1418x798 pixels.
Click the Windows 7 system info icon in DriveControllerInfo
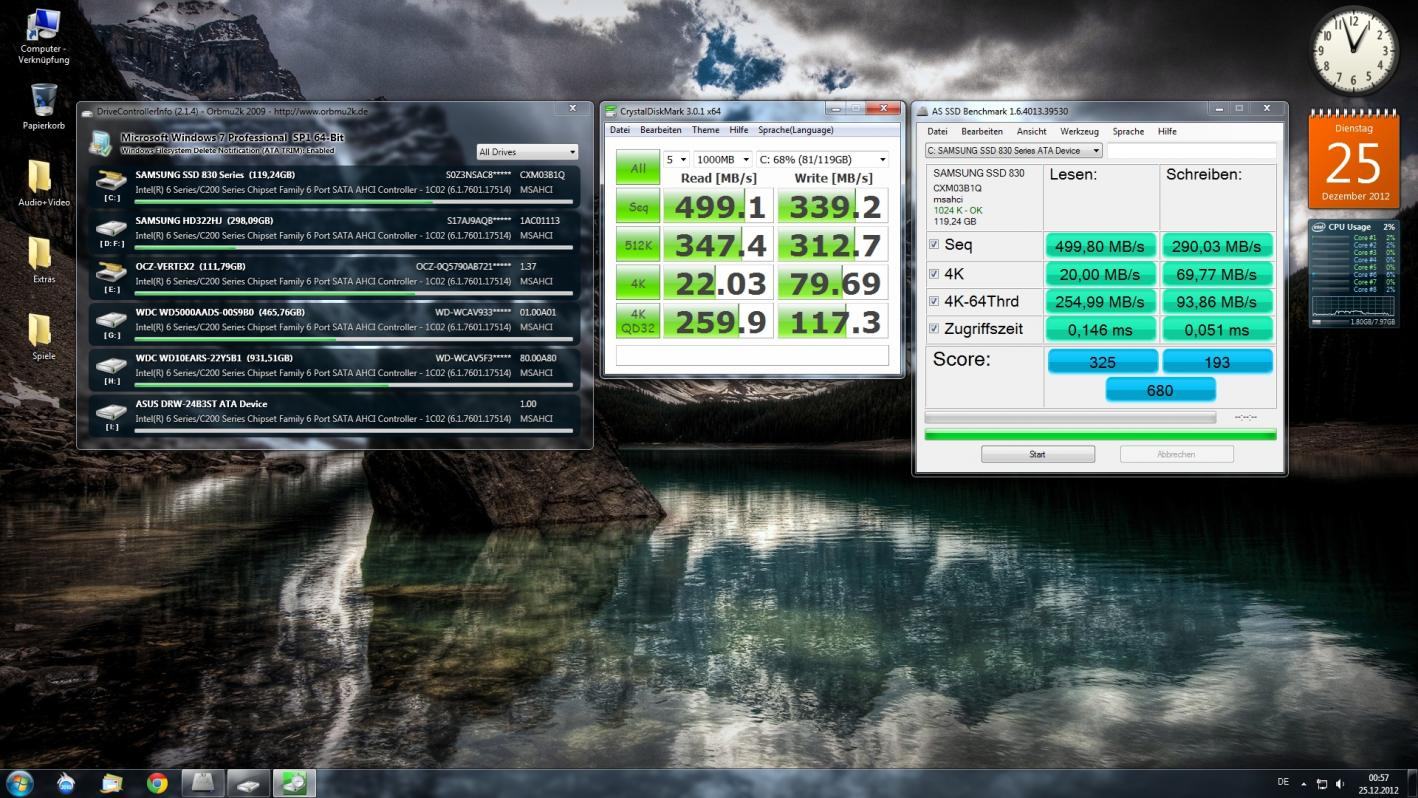point(100,142)
